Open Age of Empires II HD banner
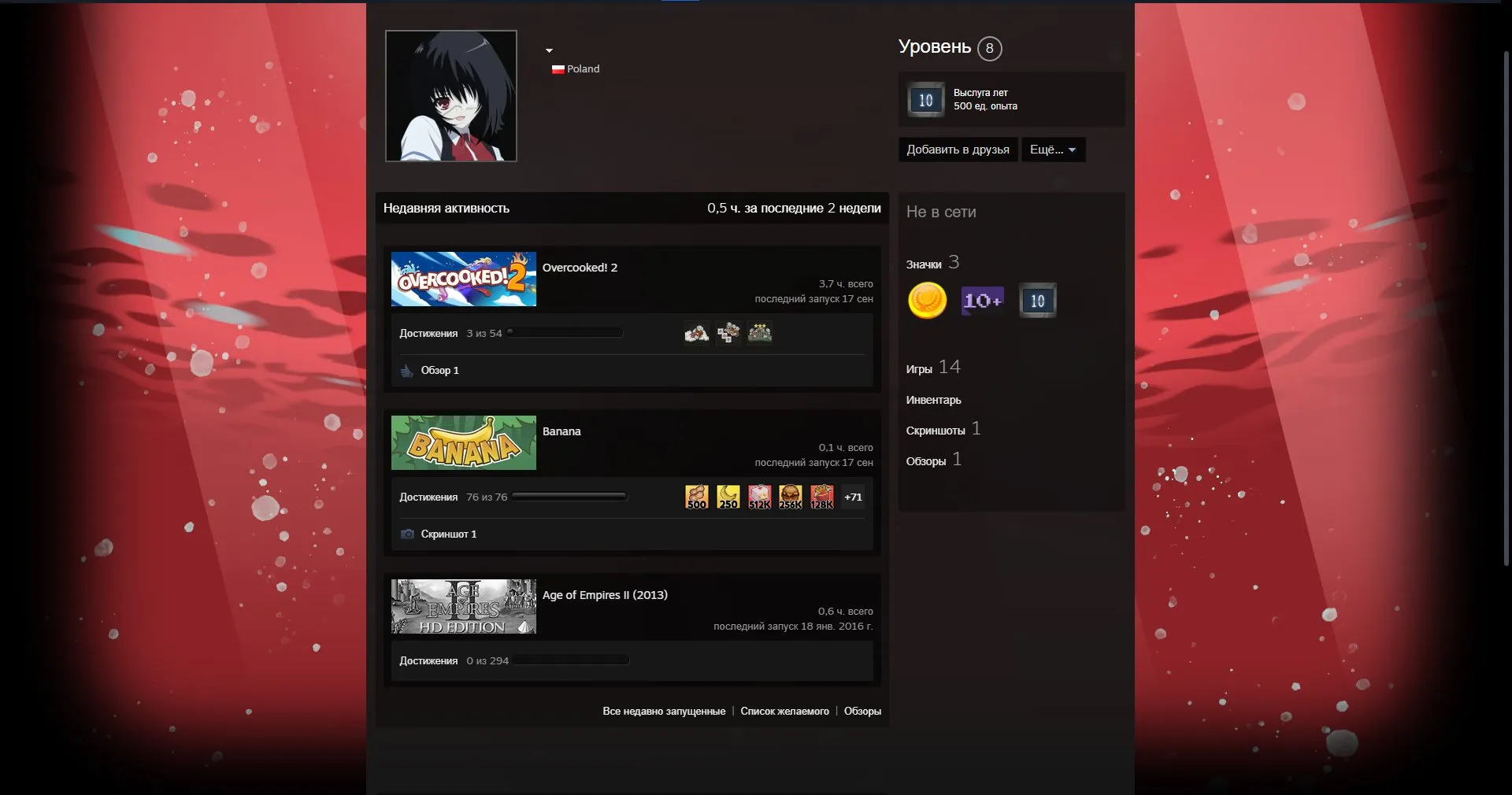The height and width of the screenshot is (795, 1512). click(464, 606)
